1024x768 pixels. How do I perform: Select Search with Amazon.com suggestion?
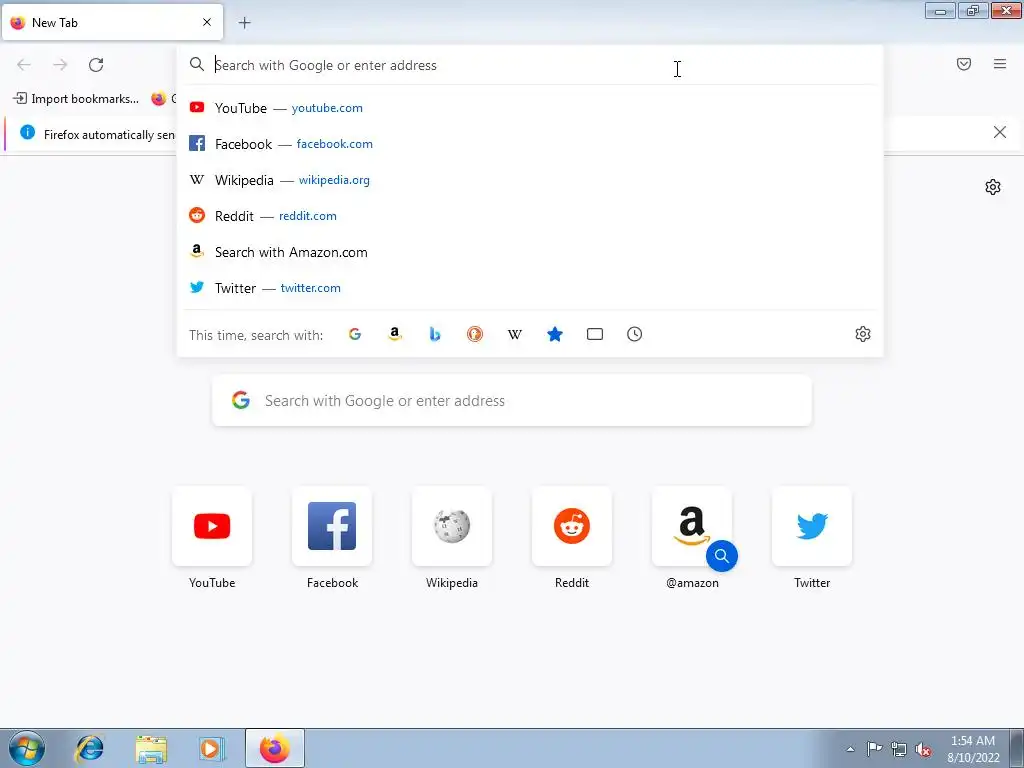(x=530, y=252)
